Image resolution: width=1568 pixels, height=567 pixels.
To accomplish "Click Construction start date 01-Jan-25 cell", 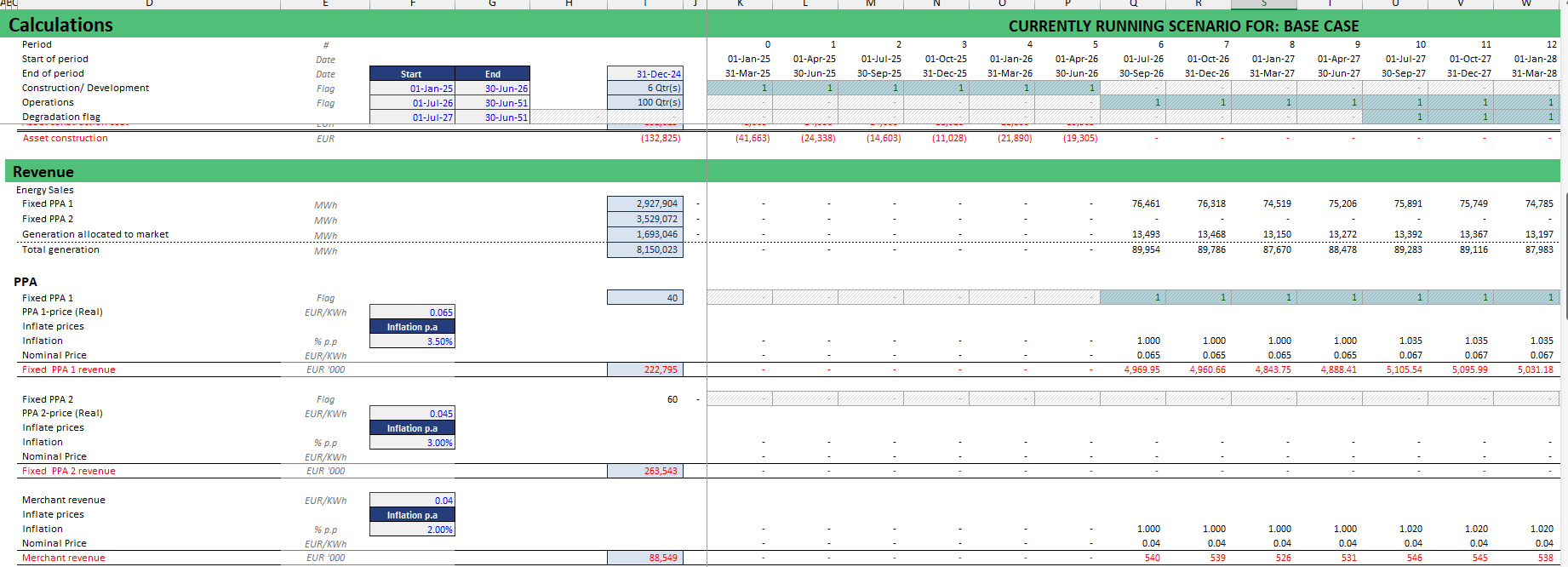I will (412, 89).
